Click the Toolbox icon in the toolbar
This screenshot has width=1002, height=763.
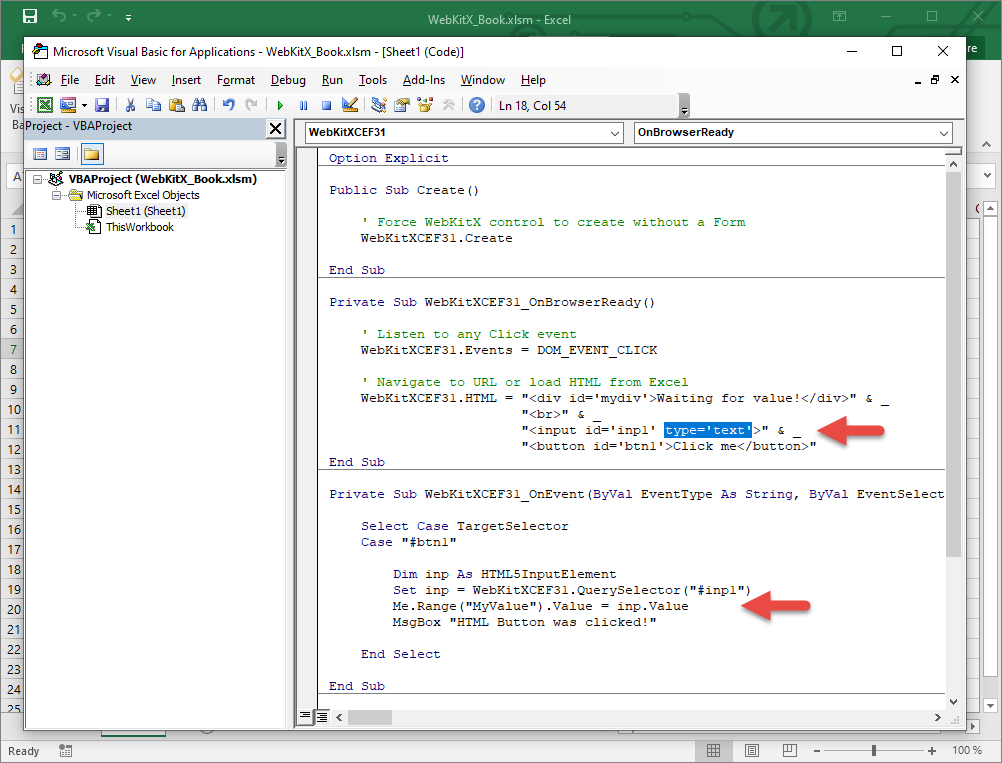[x=448, y=105]
